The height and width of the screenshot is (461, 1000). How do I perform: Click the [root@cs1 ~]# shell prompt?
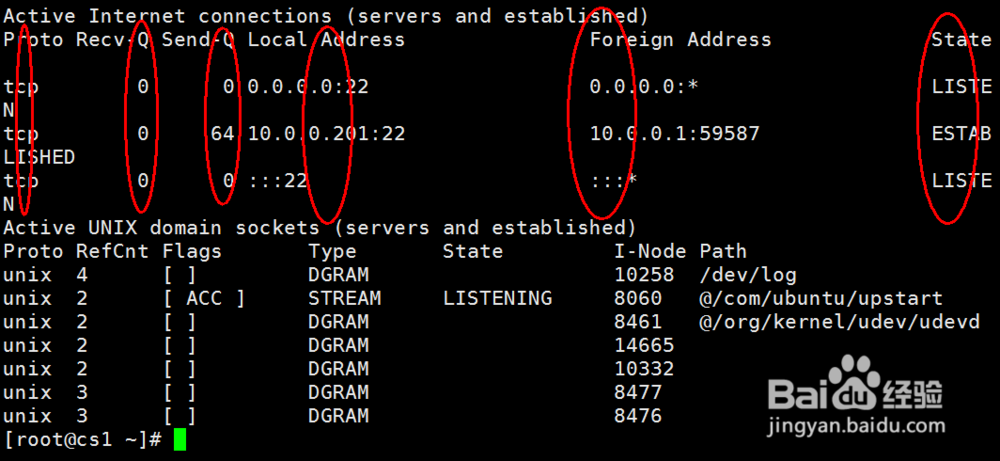pyautogui.click(x=83, y=440)
